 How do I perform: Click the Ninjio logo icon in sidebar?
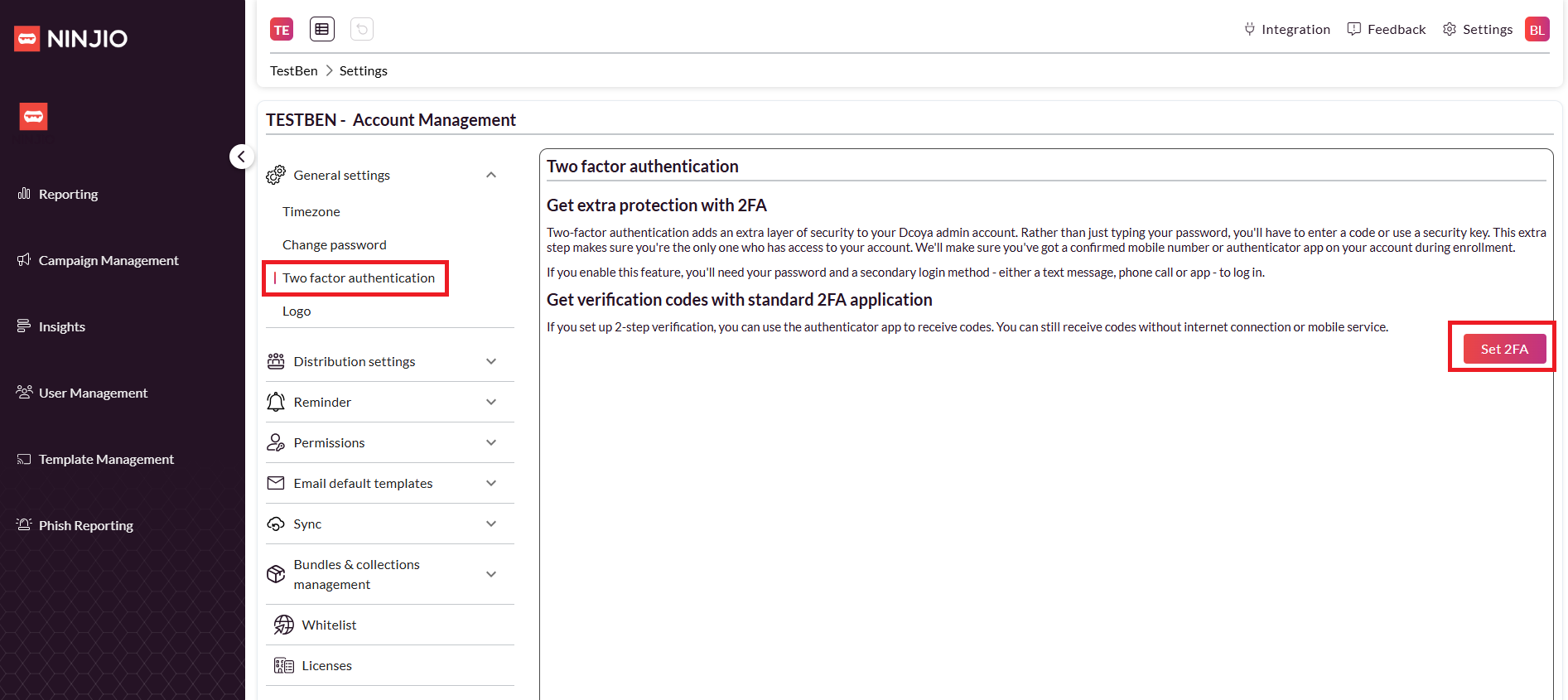[33, 117]
